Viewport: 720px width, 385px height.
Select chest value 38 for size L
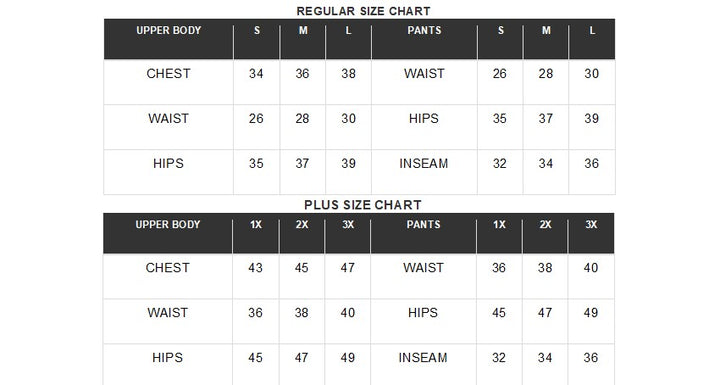349,74
